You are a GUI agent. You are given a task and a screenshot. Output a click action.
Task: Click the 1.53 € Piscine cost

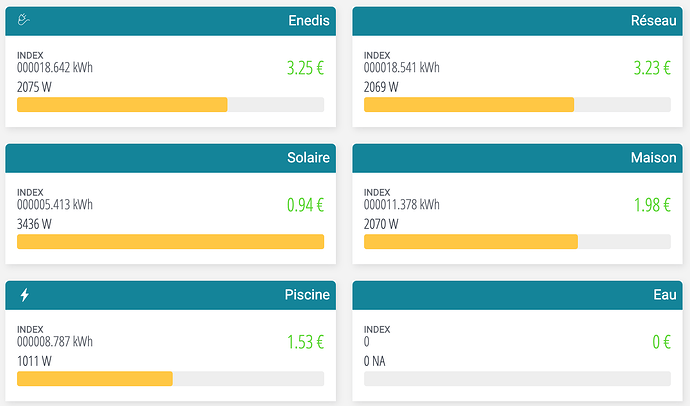(x=305, y=343)
